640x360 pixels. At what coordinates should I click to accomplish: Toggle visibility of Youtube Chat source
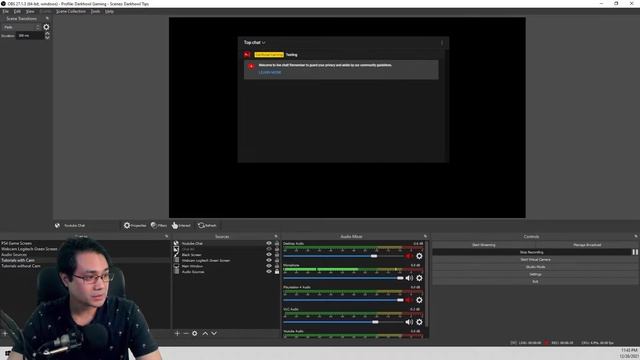point(269,243)
